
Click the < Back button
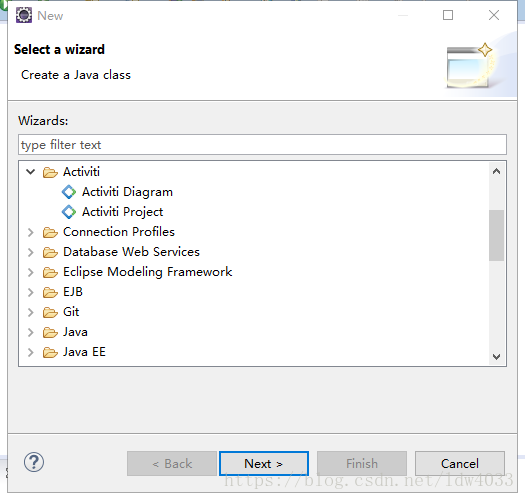[x=172, y=463]
